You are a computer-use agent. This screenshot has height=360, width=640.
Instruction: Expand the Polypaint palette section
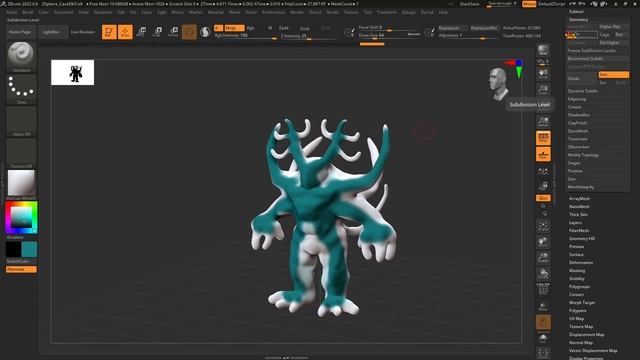click(x=578, y=311)
